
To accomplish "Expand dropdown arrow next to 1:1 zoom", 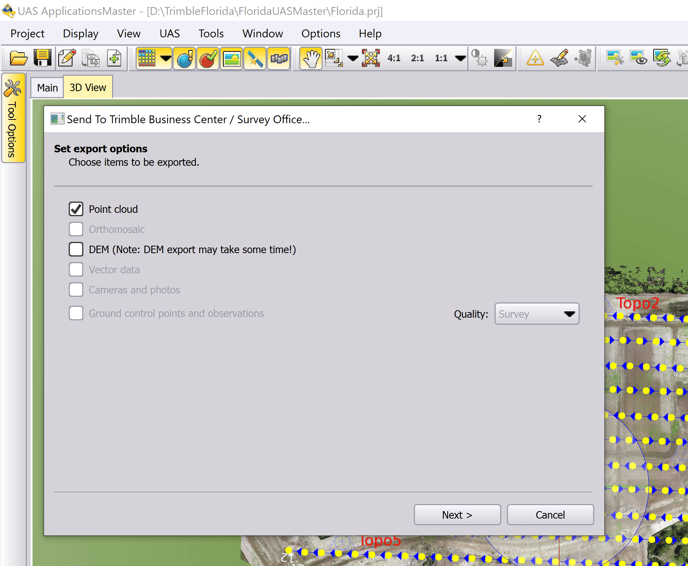I will [x=460, y=59].
